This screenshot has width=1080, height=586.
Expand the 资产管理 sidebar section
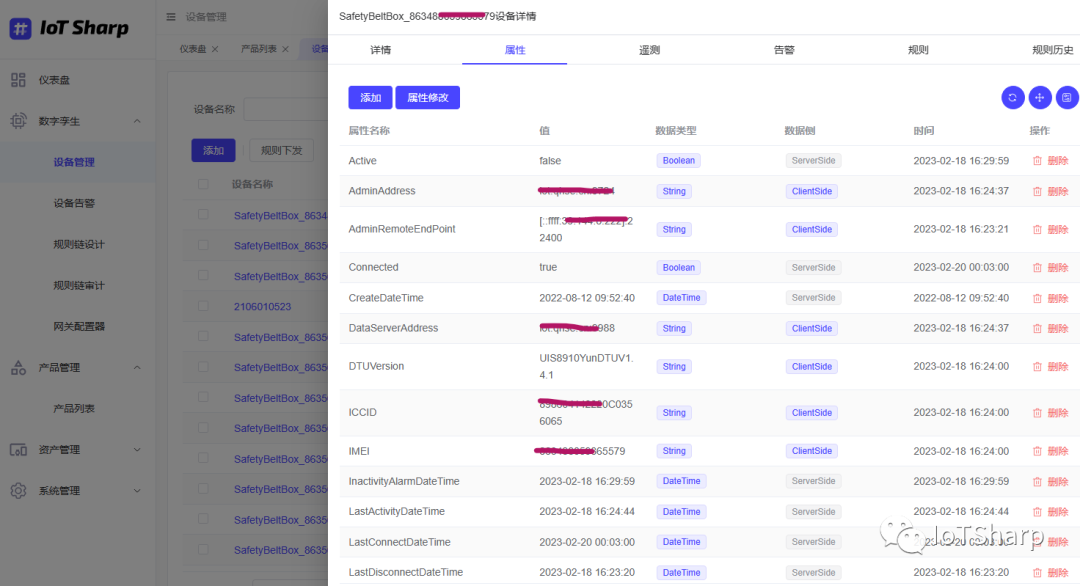(137, 450)
